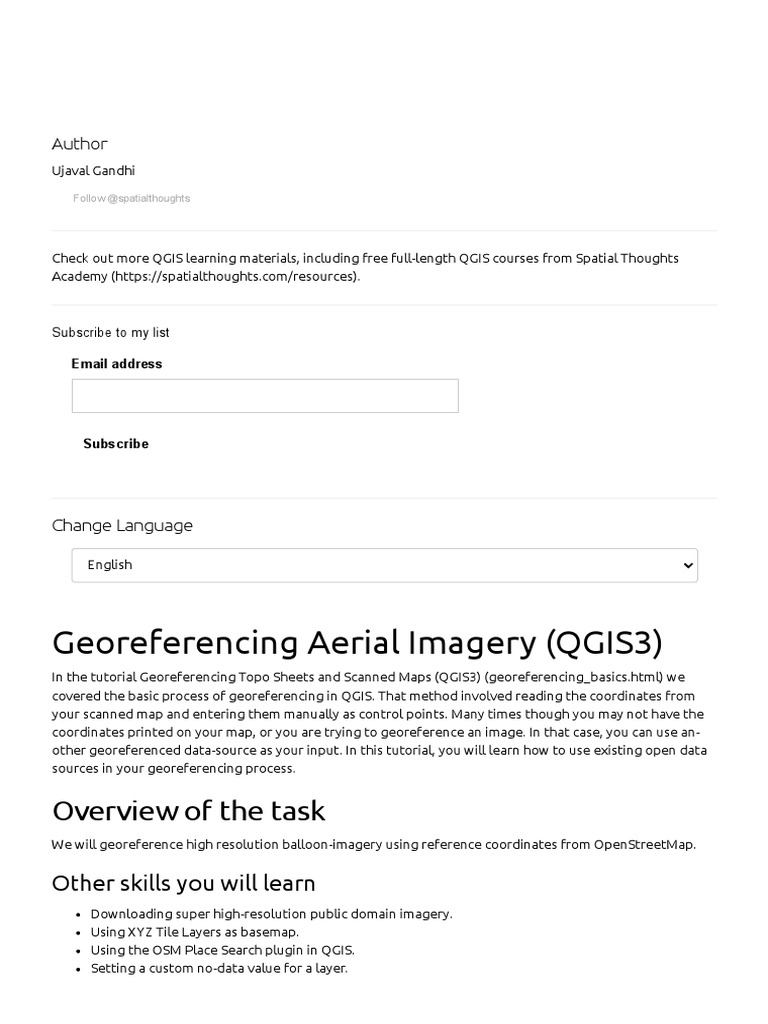768x1024 pixels.
Task: Click the OSM Place Search plugin bullet
Action: 222,950
